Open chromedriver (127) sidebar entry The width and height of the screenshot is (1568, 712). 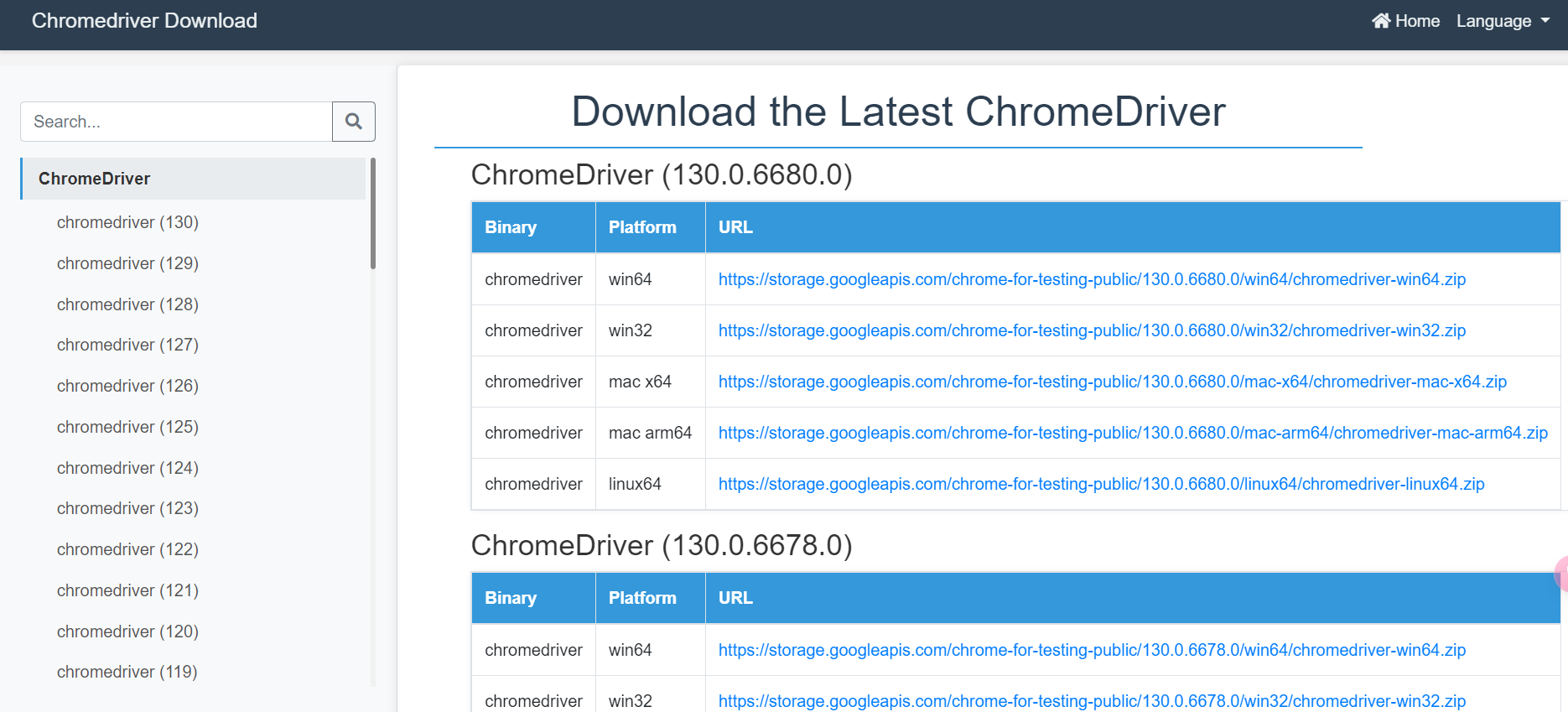127,345
